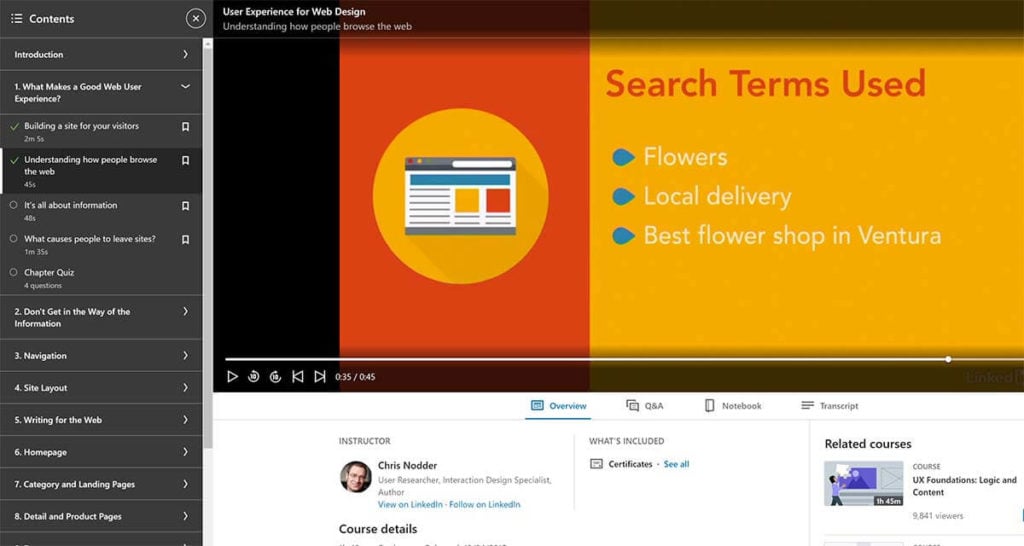1024x546 pixels.
Task: Open the Transcript tab
Action: click(x=830, y=406)
